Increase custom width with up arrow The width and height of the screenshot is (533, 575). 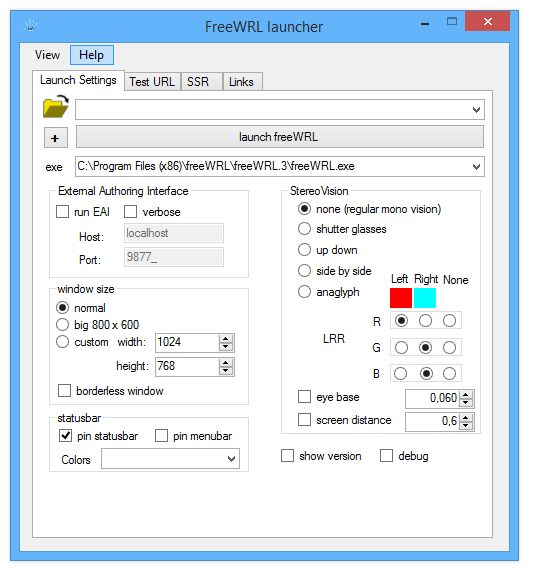click(226, 339)
